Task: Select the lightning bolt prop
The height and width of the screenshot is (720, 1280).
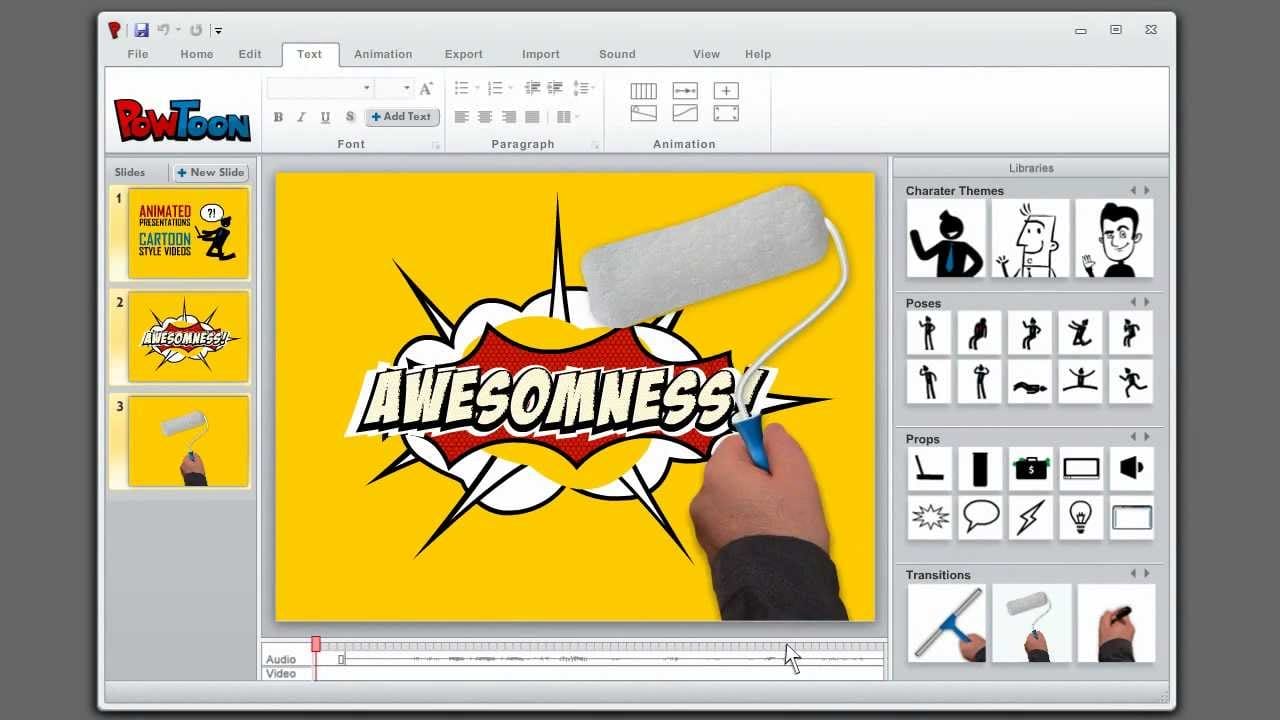Action: (x=1030, y=516)
